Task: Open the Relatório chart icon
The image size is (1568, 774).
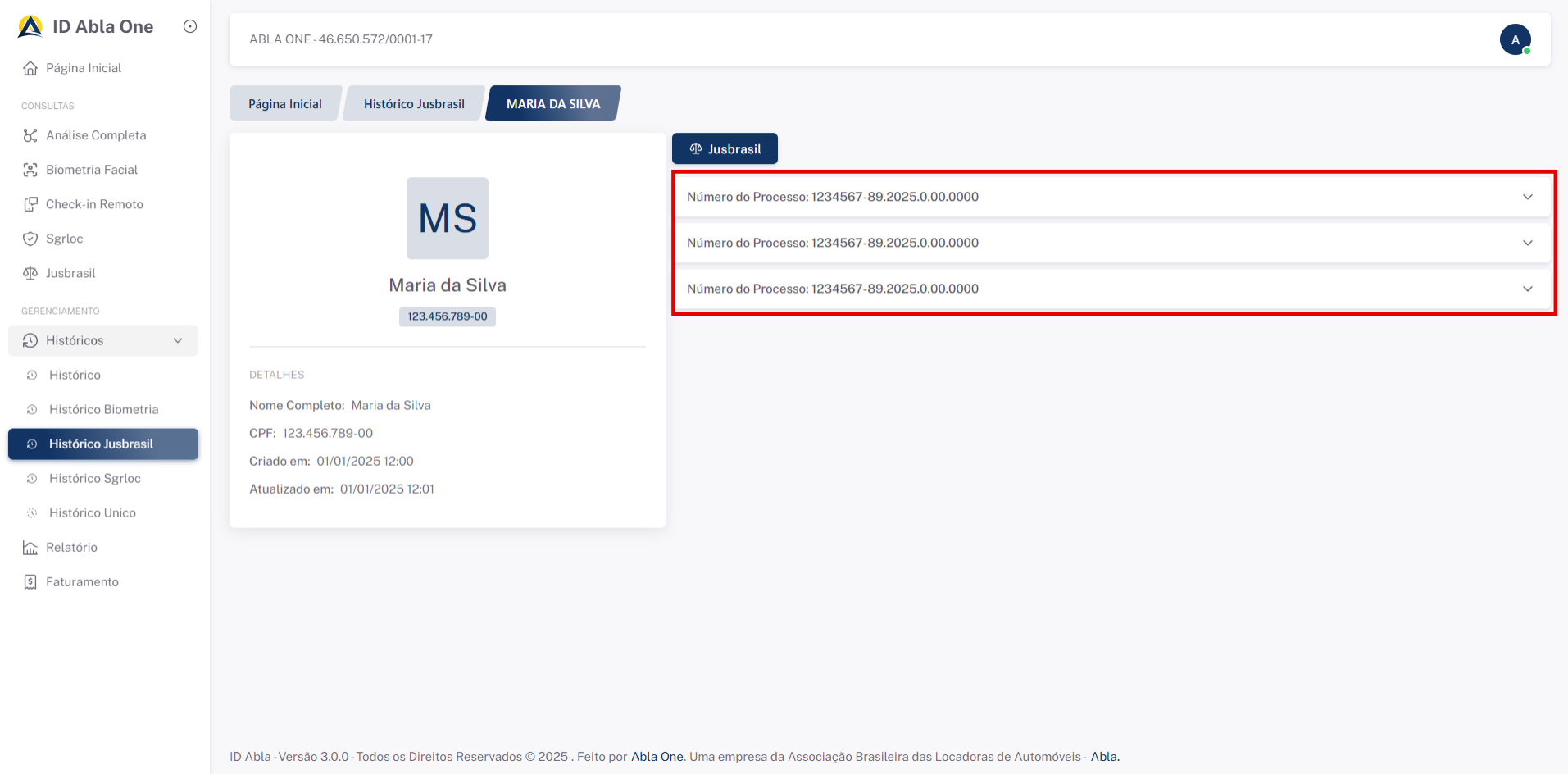Action: [30, 547]
